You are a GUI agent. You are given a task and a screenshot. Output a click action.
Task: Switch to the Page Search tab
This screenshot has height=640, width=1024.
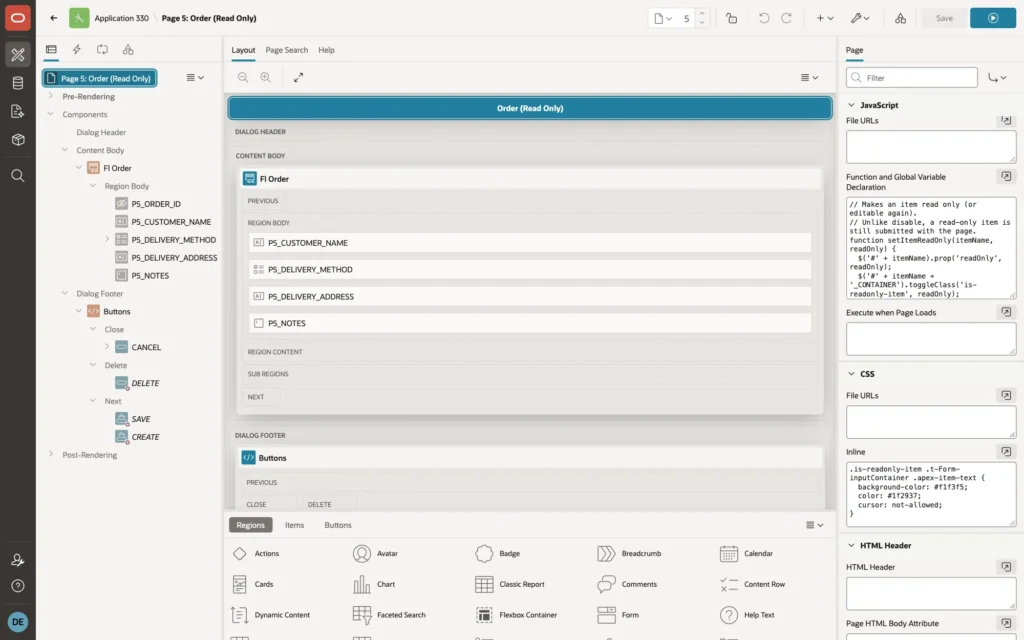pos(286,50)
